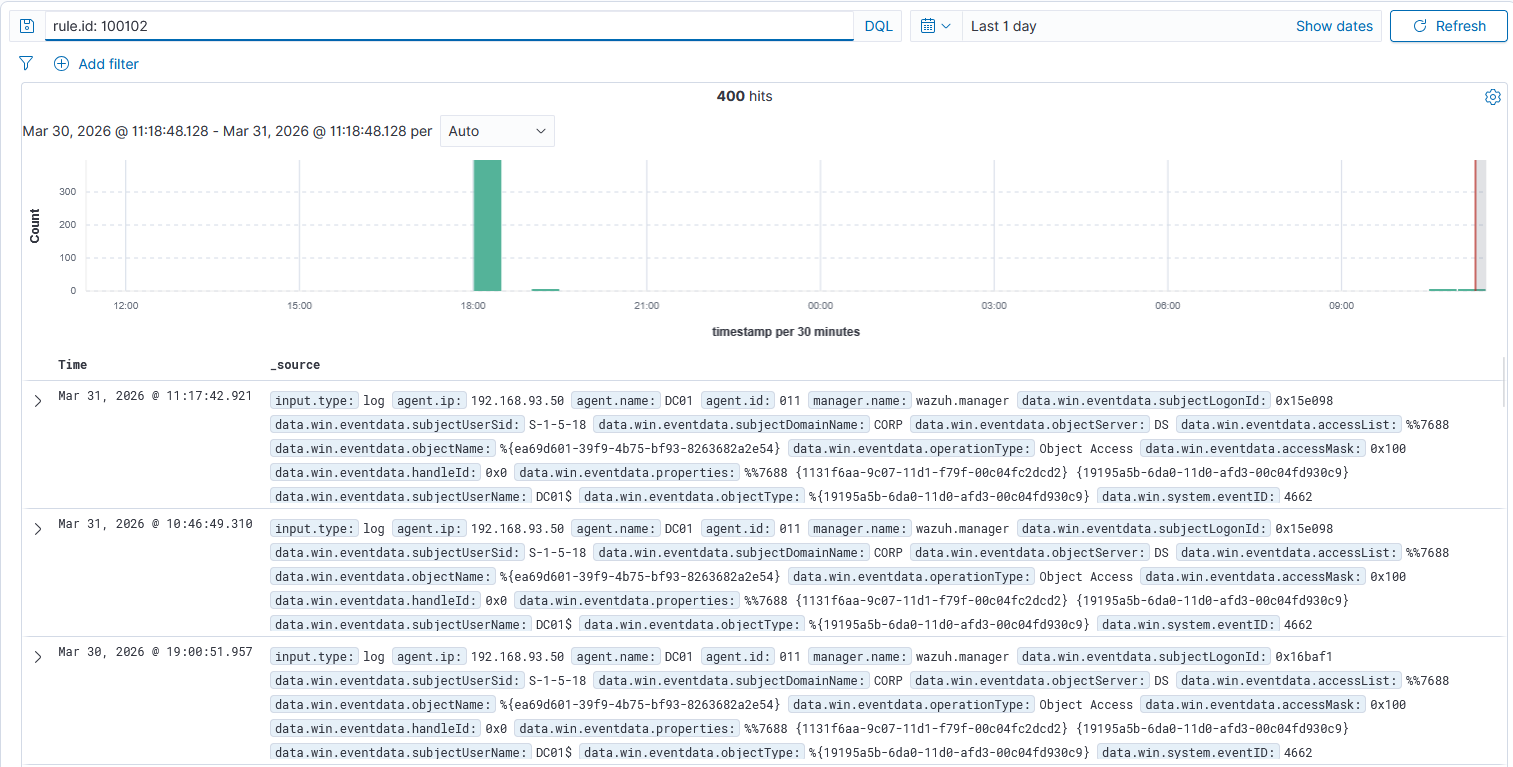The width and height of the screenshot is (1513, 767).
Task: Click the Time column header
Action: 72,365
